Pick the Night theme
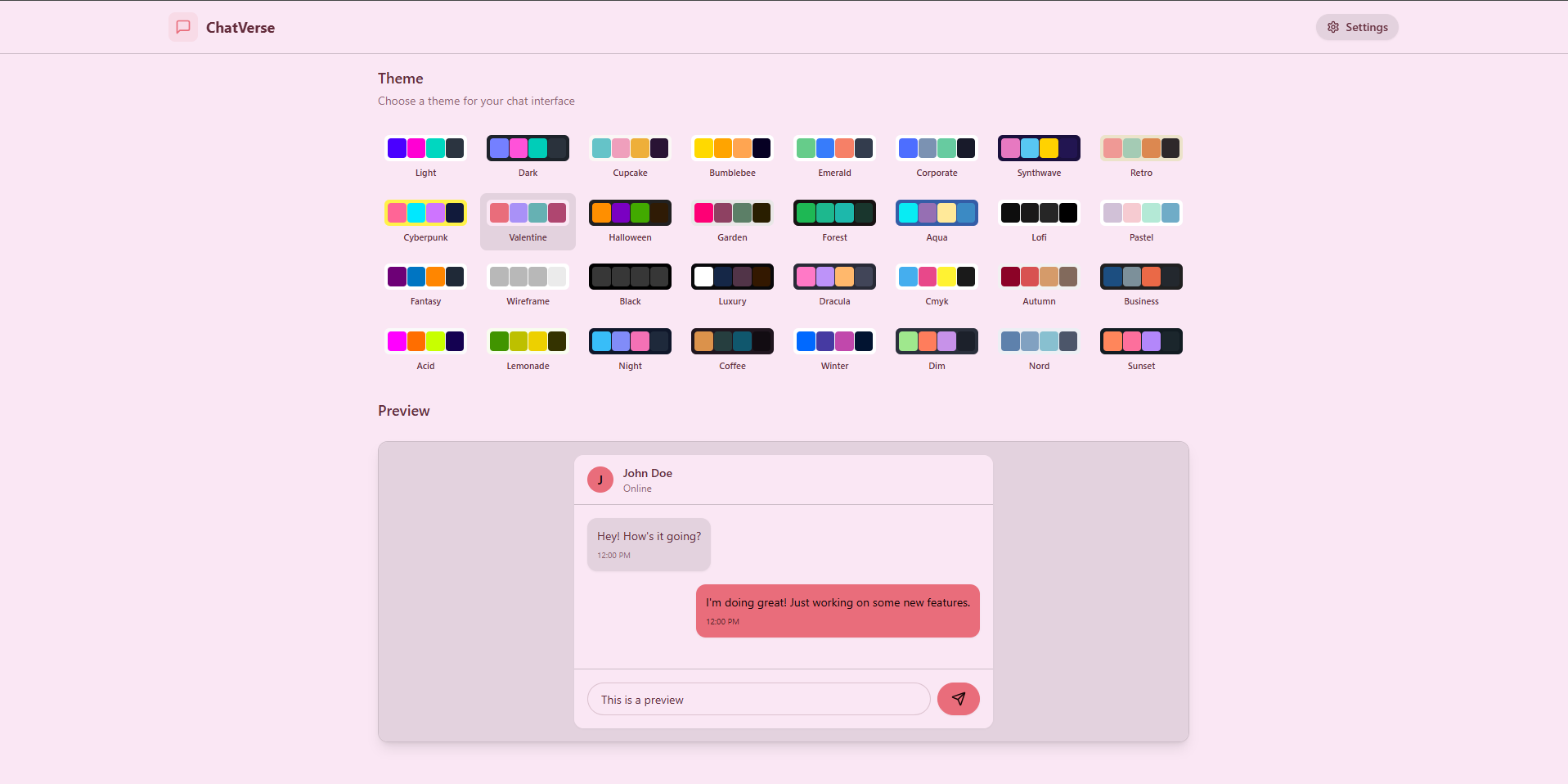This screenshot has height=784, width=1568. click(x=630, y=350)
